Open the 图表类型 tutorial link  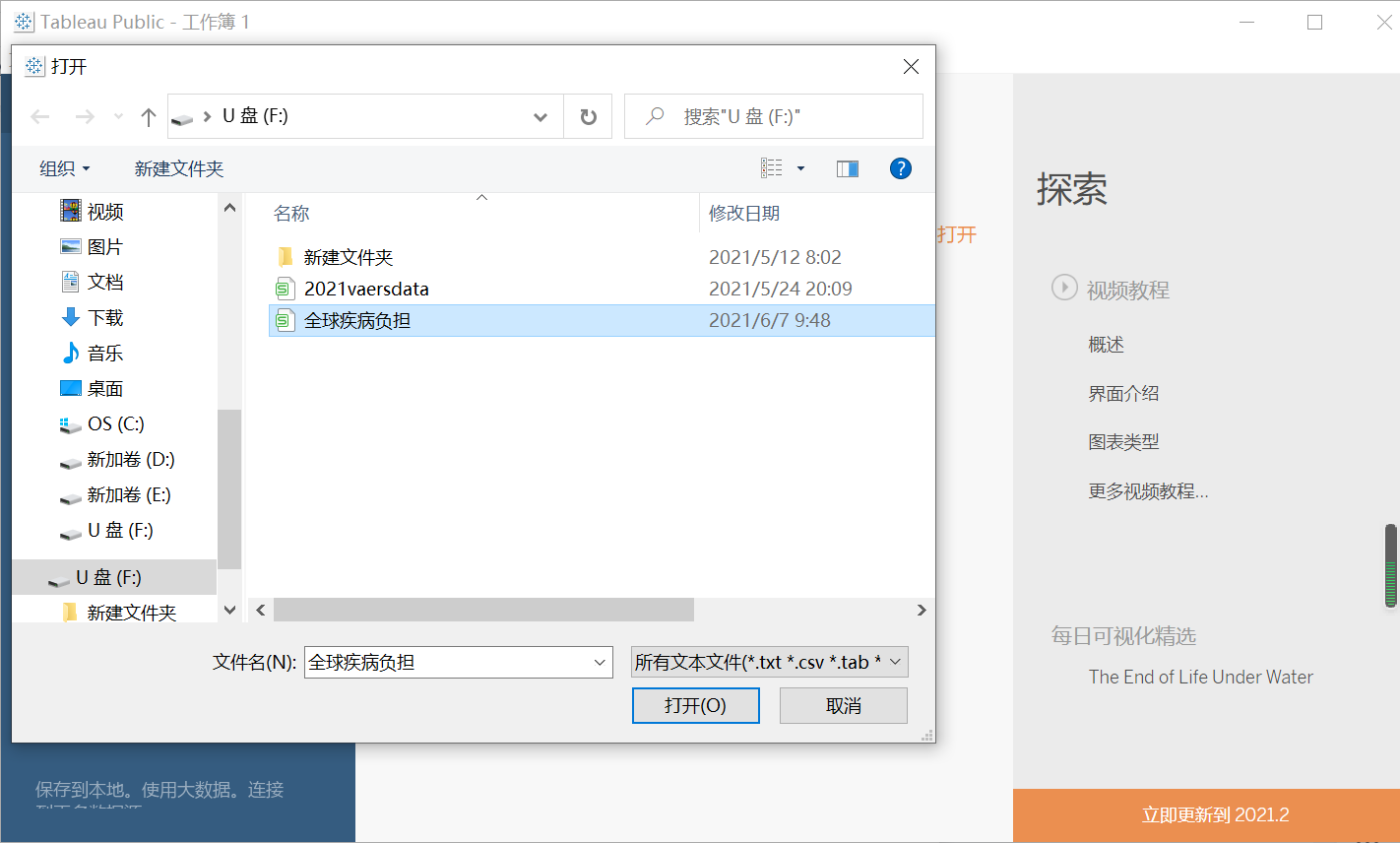[1123, 441]
